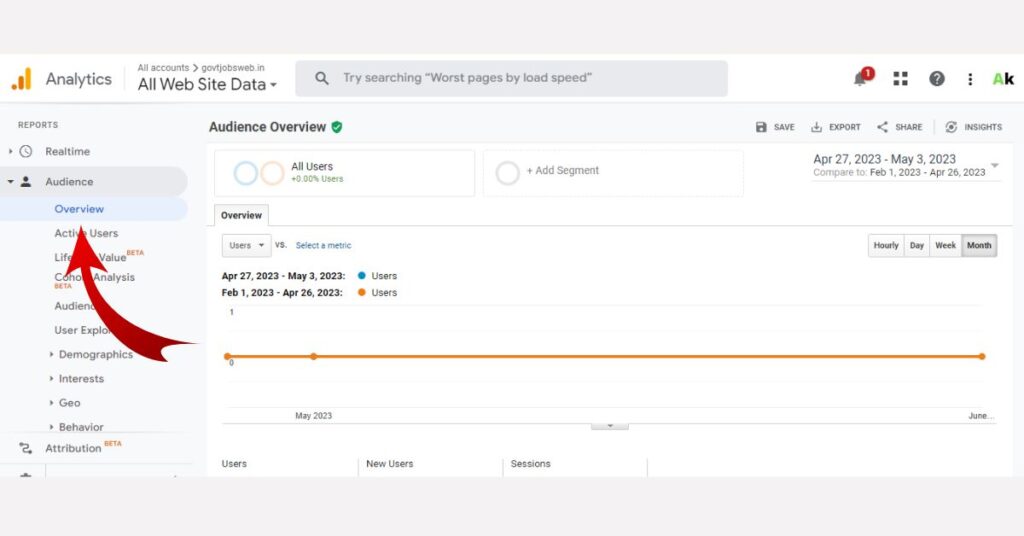Click the All accounts breadcrumb link
Image resolution: width=1024 pixels, height=536 pixels.
click(163, 68)
